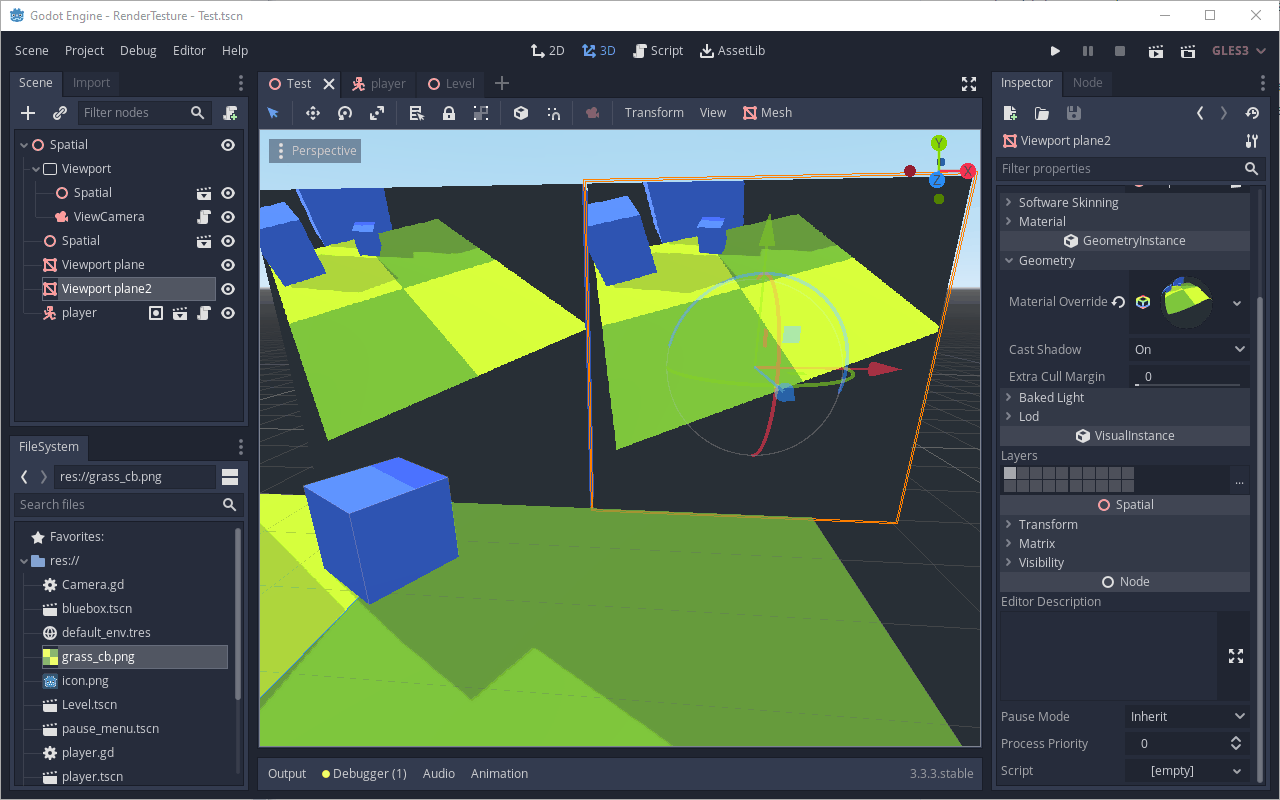Select the Scale tool
Viewport: 1280px width, 800px height.
pyautogui.click(x=377, y=113)
